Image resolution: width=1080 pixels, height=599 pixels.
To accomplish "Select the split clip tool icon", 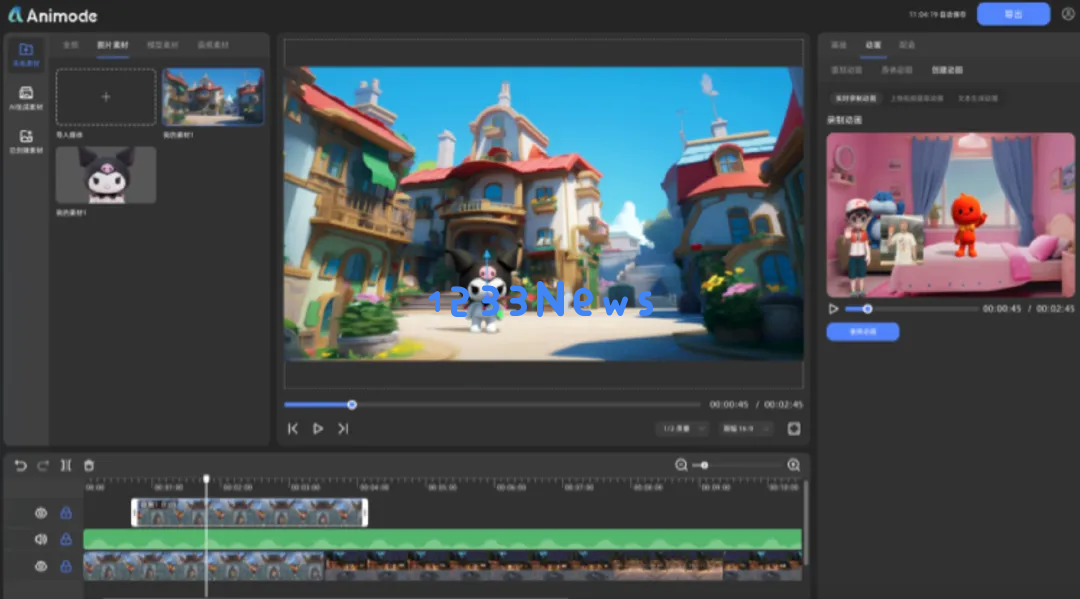I will pyautogui.click(x=65, y=465).
